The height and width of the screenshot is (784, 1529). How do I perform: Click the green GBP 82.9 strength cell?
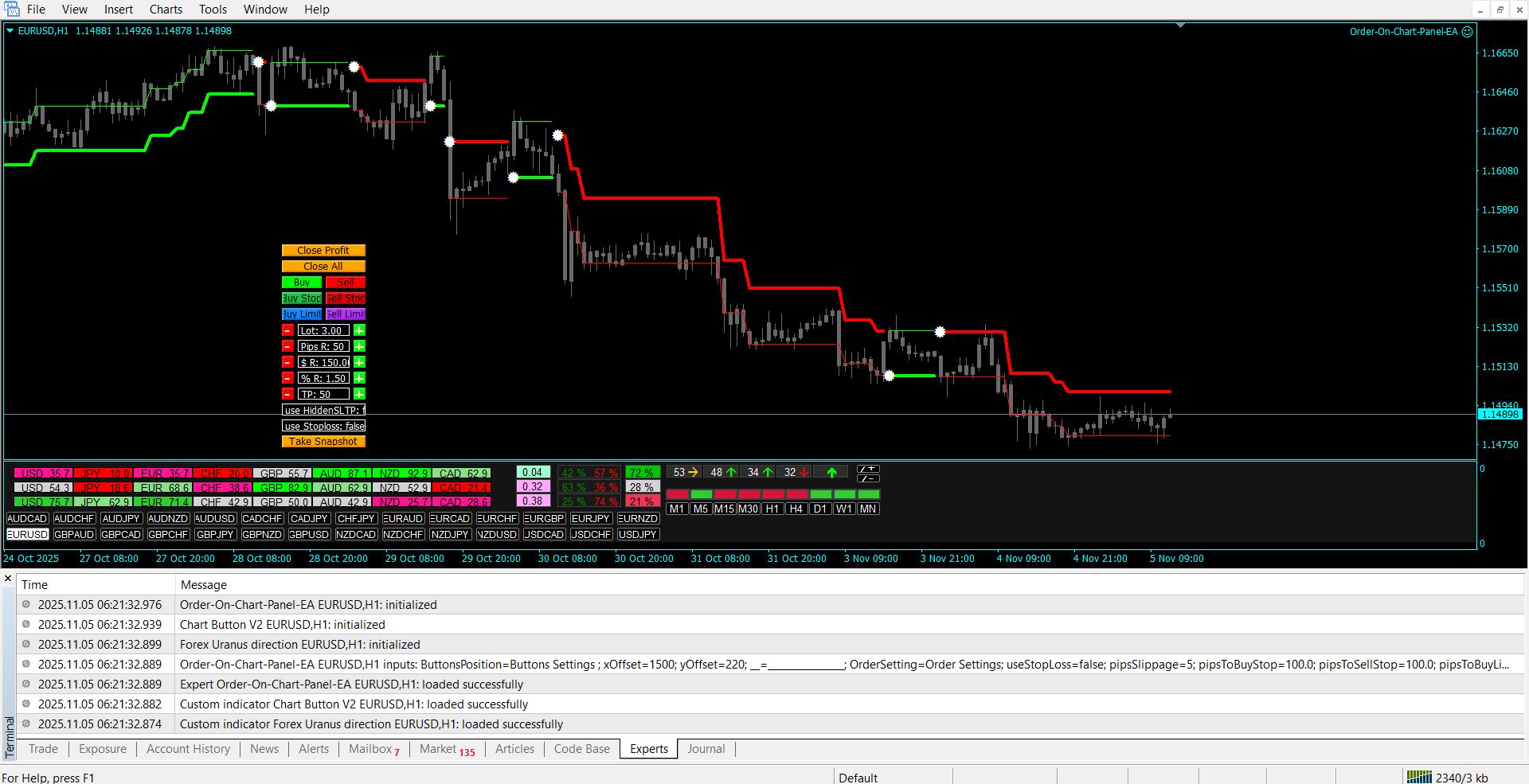[283, 487]
